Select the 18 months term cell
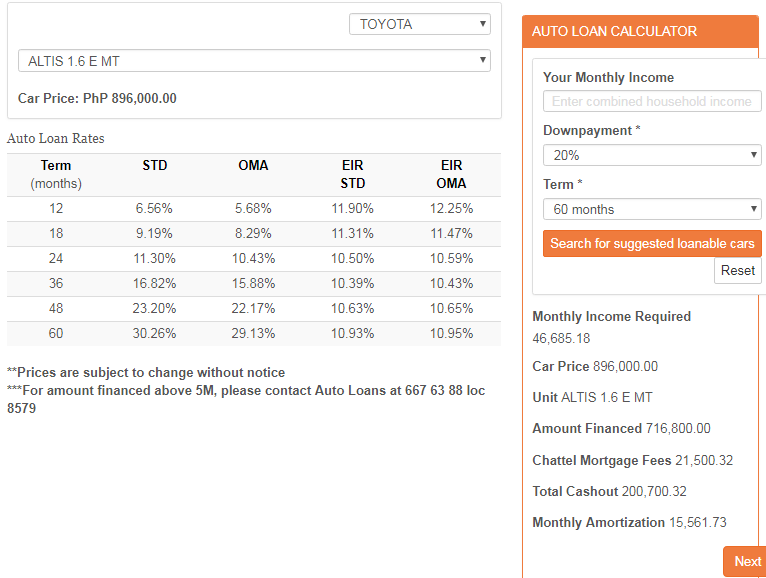This screenshot has height=578, width=766. (56, 234)
